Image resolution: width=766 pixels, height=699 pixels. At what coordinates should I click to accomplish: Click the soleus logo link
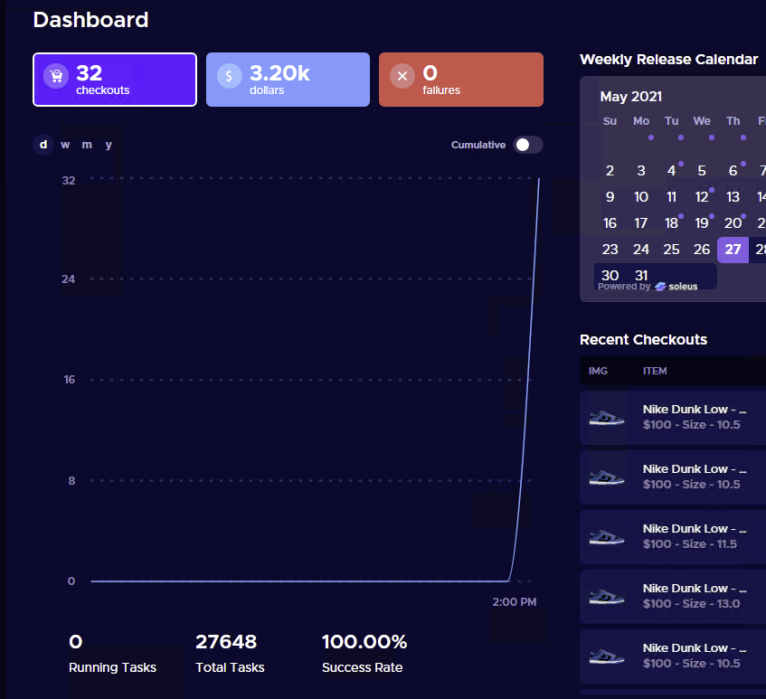(x=676, y=287)
